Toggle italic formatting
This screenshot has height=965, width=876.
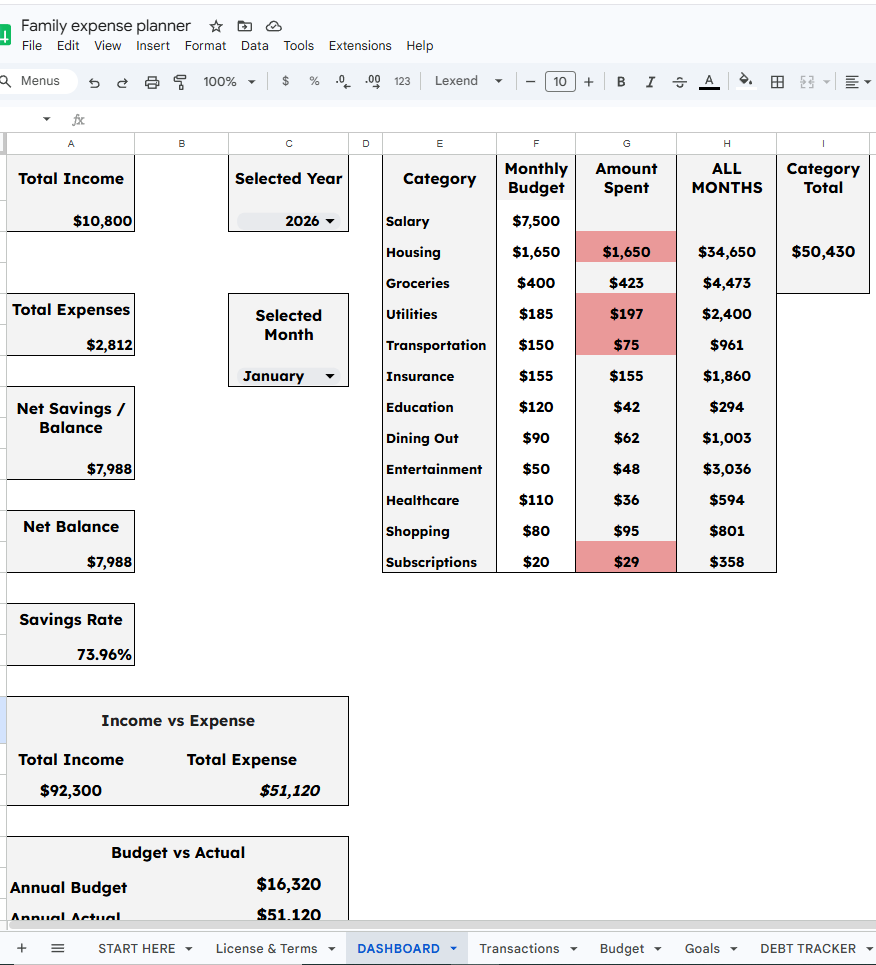pos(650,81)
